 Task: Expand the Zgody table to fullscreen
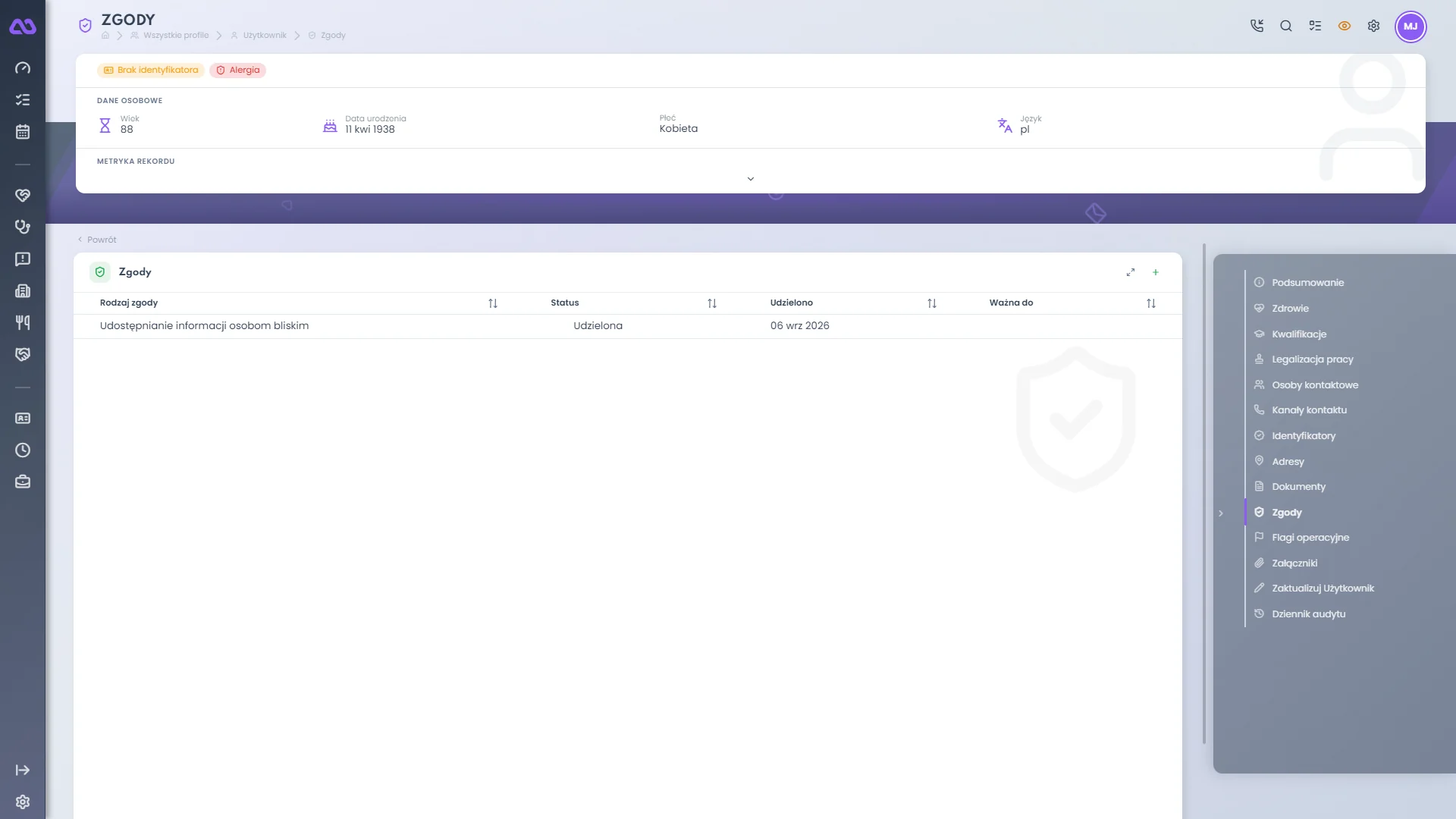[1131, 272]
